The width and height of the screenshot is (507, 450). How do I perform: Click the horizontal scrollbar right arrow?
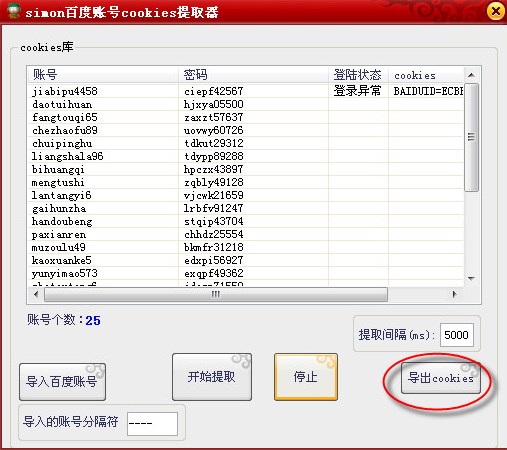(x=454, y=294)
